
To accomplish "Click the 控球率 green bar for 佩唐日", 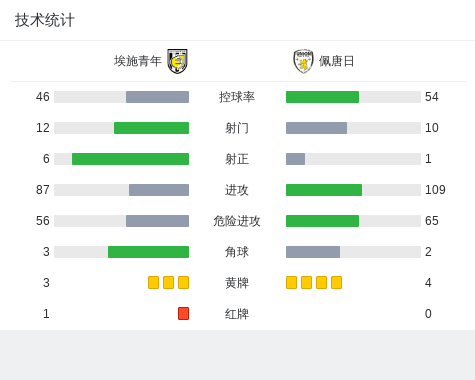I will point(322,97).
